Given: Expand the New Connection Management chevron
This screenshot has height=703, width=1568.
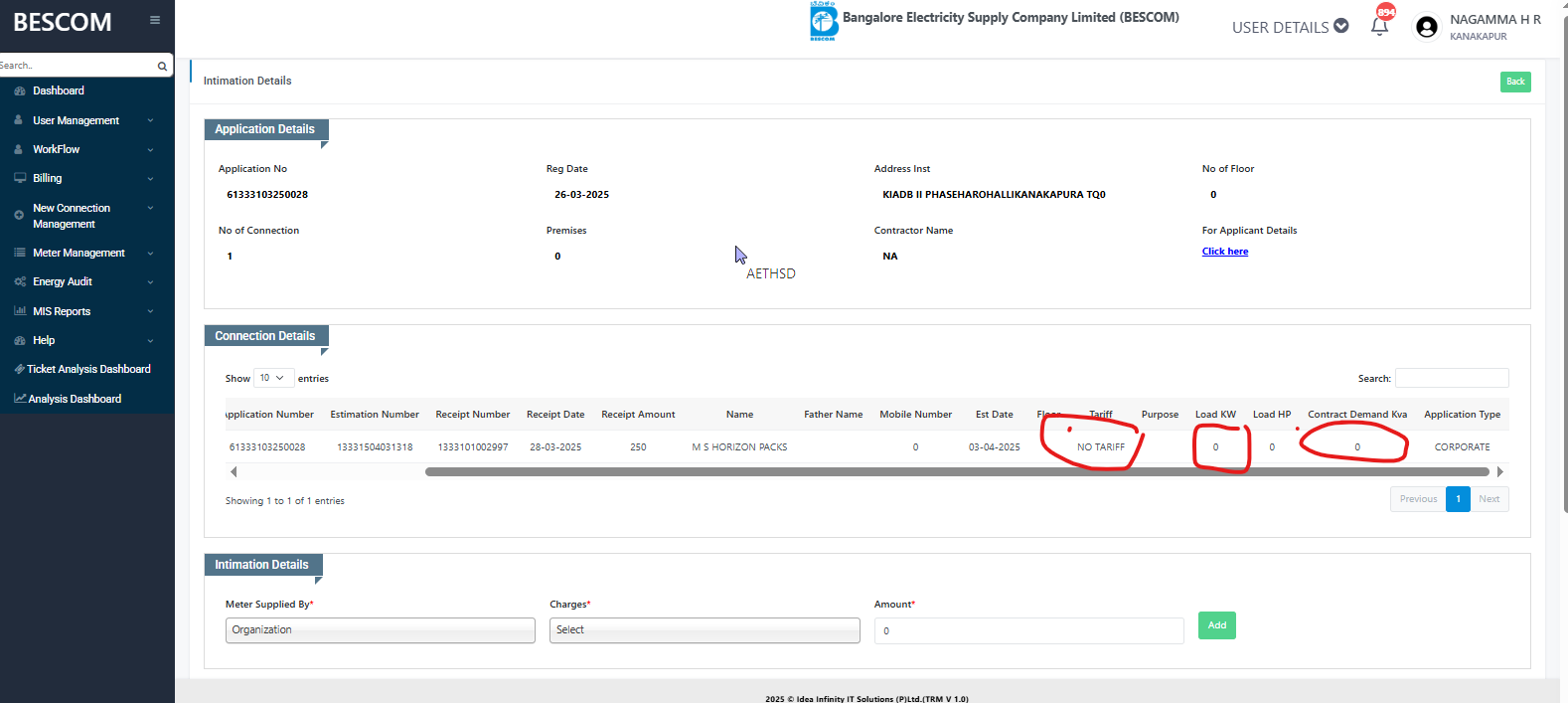Looking at the screenshot, I should pos(150,208).
